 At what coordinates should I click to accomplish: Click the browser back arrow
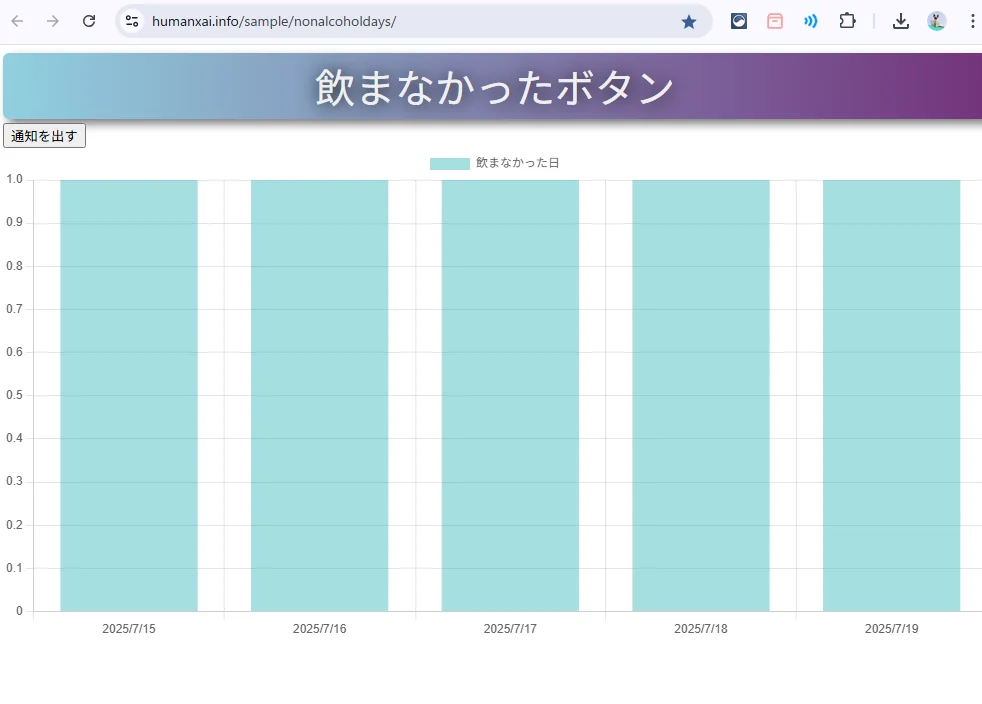pyautogui.click(x=17, y=21)
